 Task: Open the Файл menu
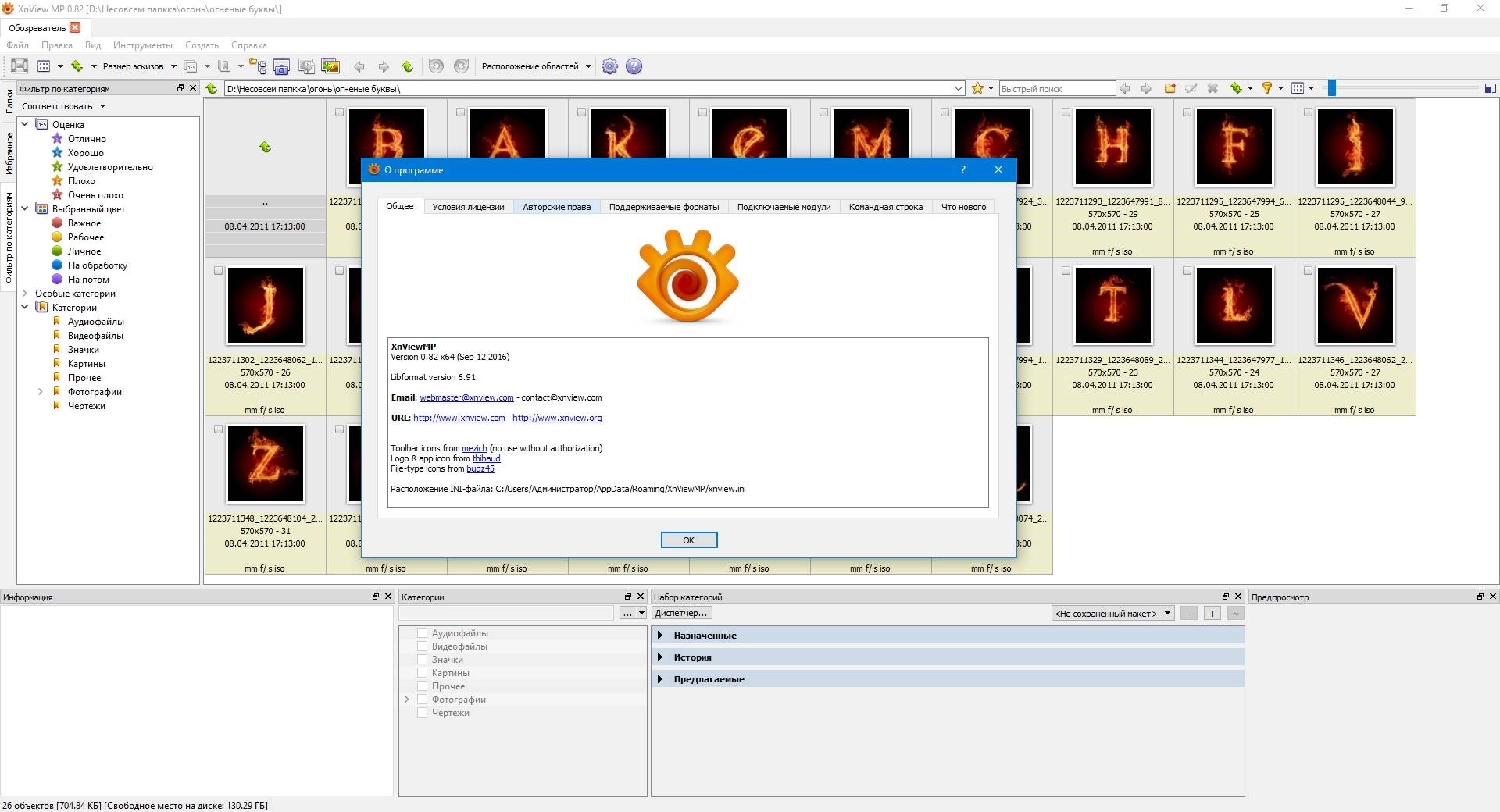coord(17,45)
